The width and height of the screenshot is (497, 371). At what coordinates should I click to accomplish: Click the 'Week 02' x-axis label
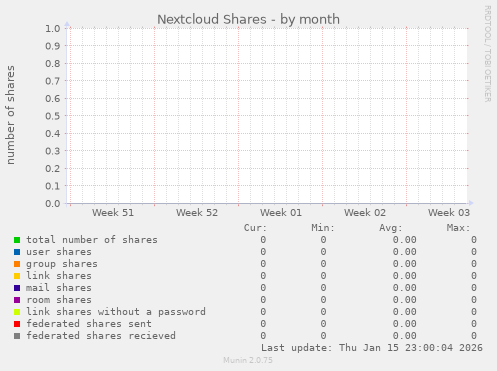tap(365, 213)
